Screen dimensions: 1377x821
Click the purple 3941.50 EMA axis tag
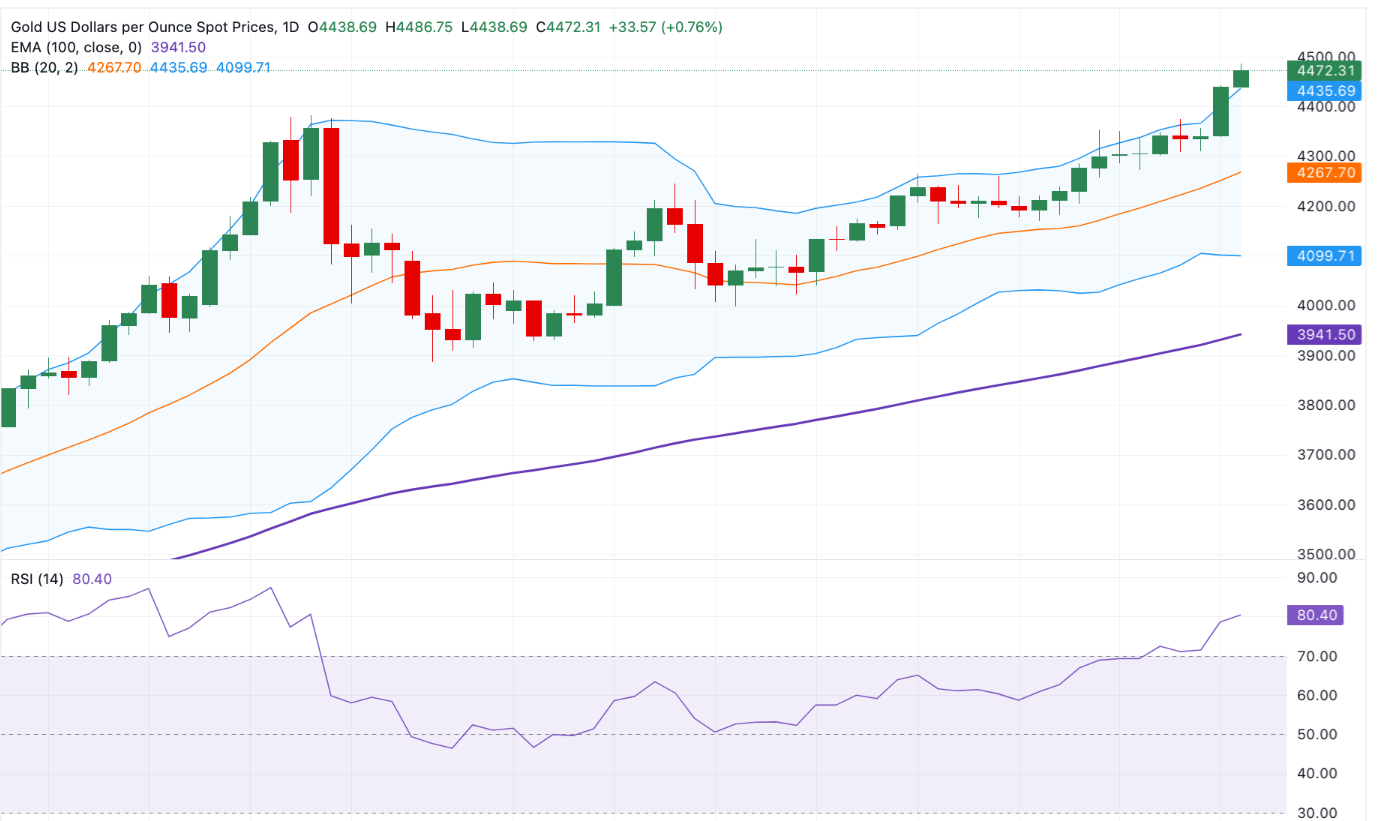pos(1325,335)
